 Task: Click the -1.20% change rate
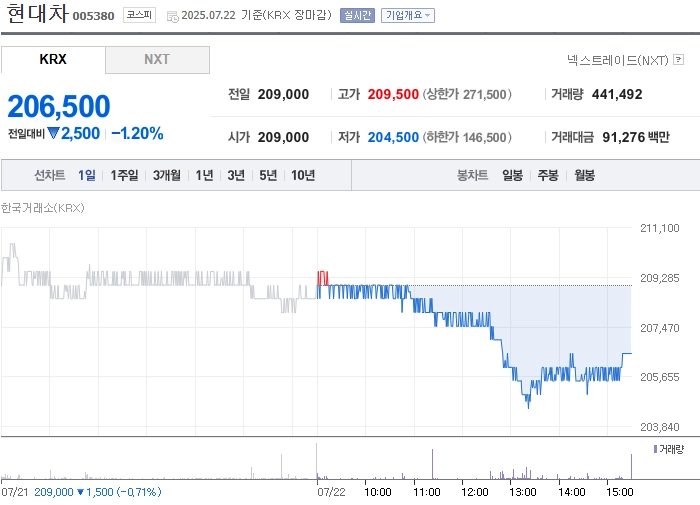(137, 134)
